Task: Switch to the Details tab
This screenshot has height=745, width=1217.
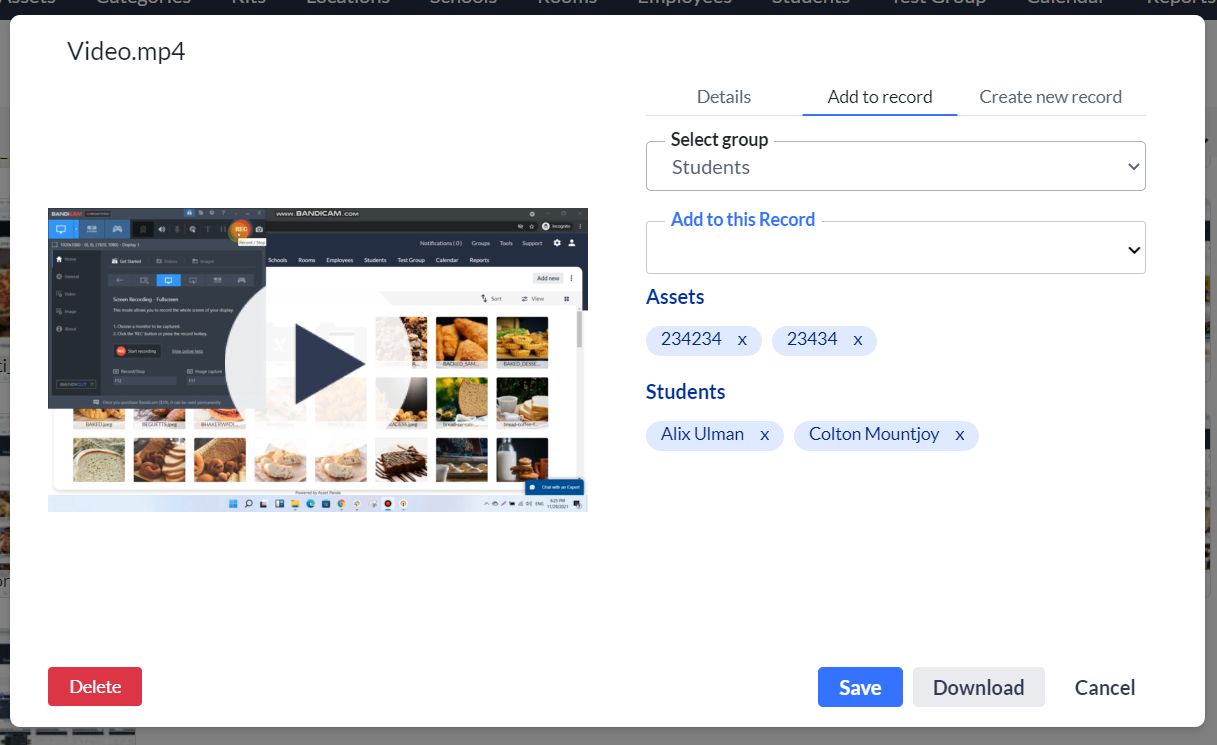Action: [x=724, y=97]
